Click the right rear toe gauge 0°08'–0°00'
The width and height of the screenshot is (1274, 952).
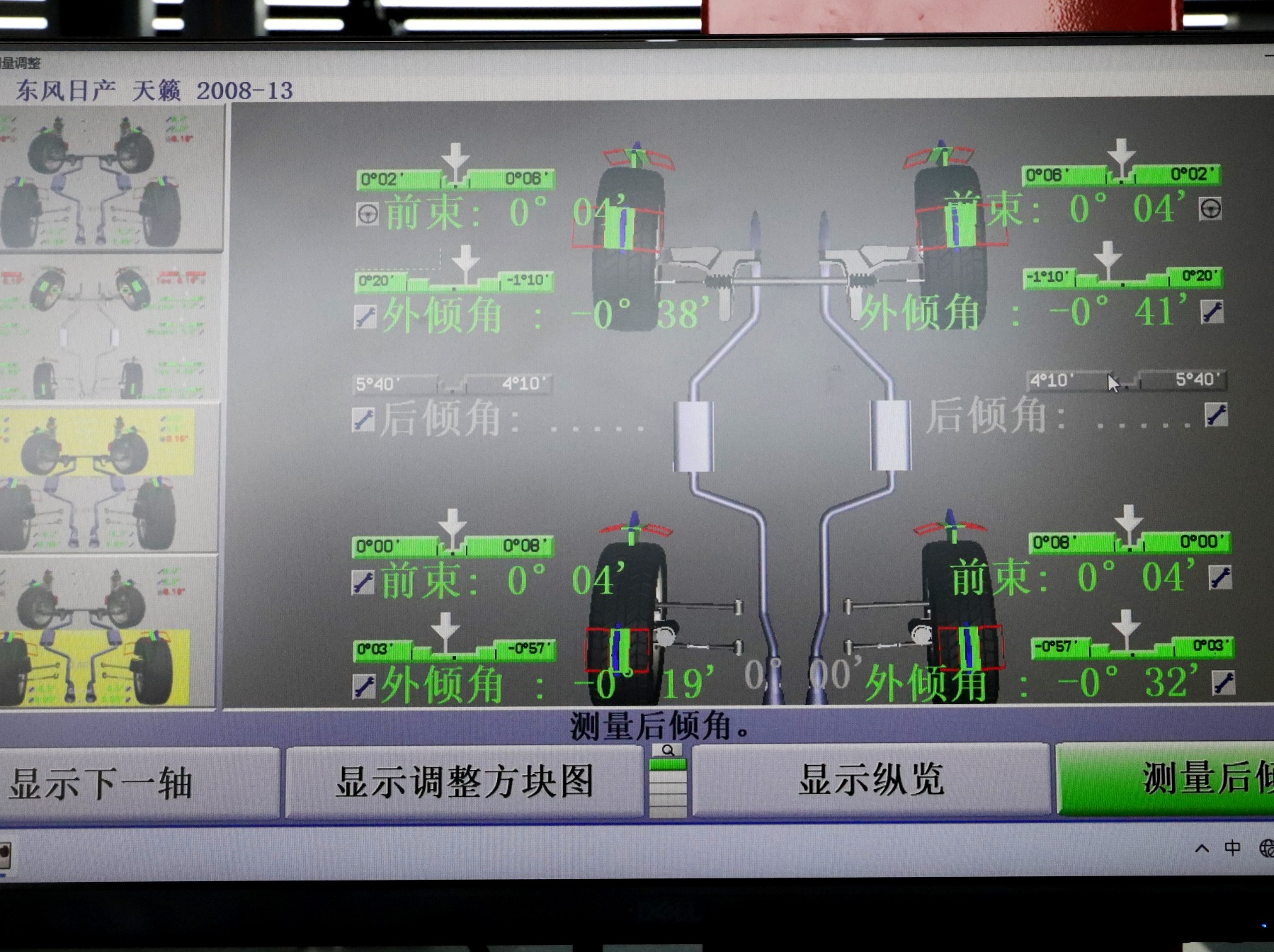1130,543
